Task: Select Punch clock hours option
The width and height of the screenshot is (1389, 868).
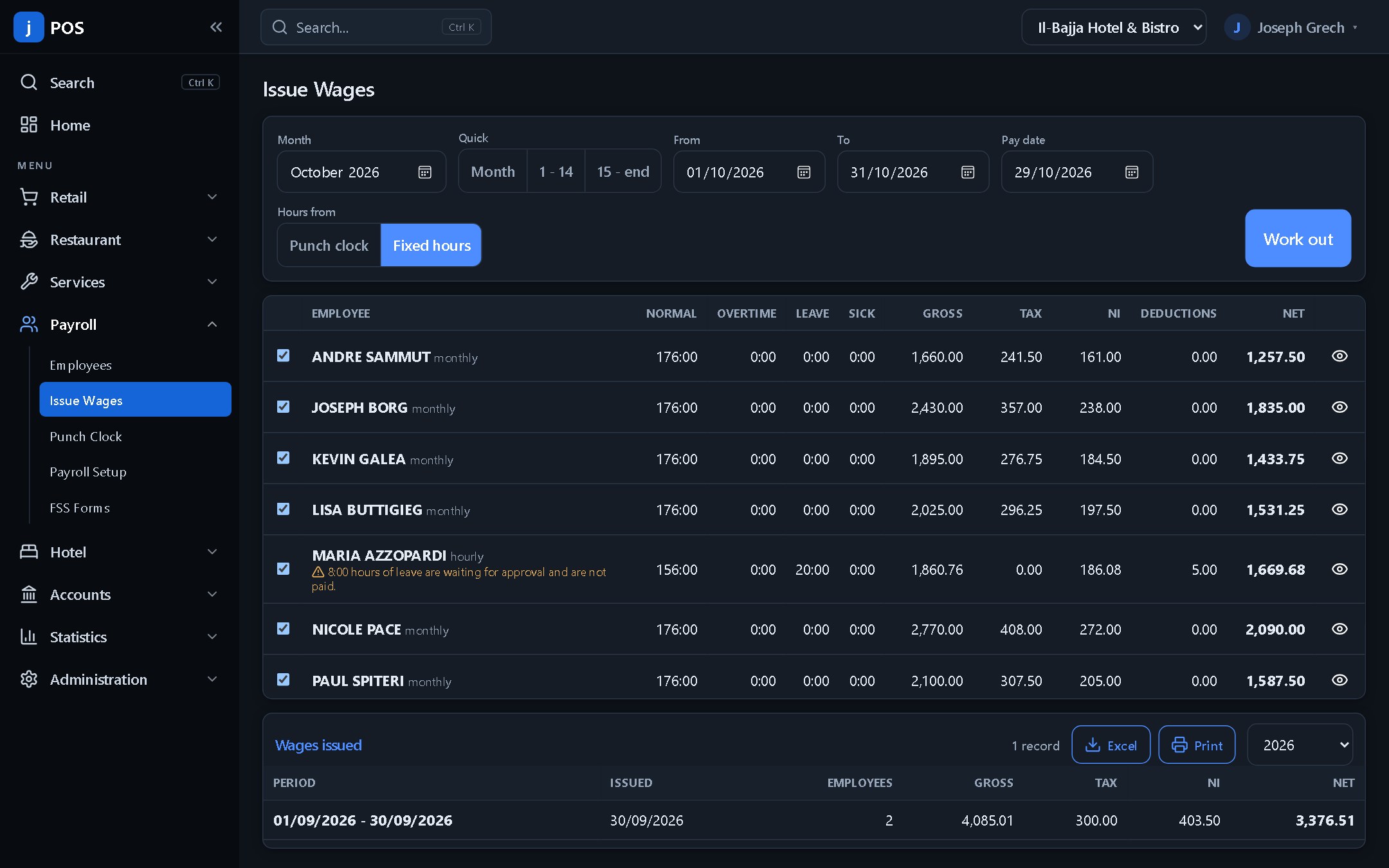Action: [x=329, y=245]
